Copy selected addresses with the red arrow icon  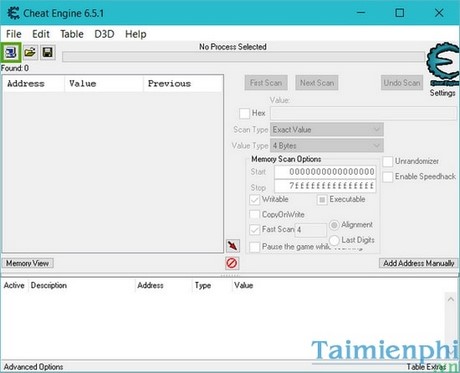tap(233, 246)
